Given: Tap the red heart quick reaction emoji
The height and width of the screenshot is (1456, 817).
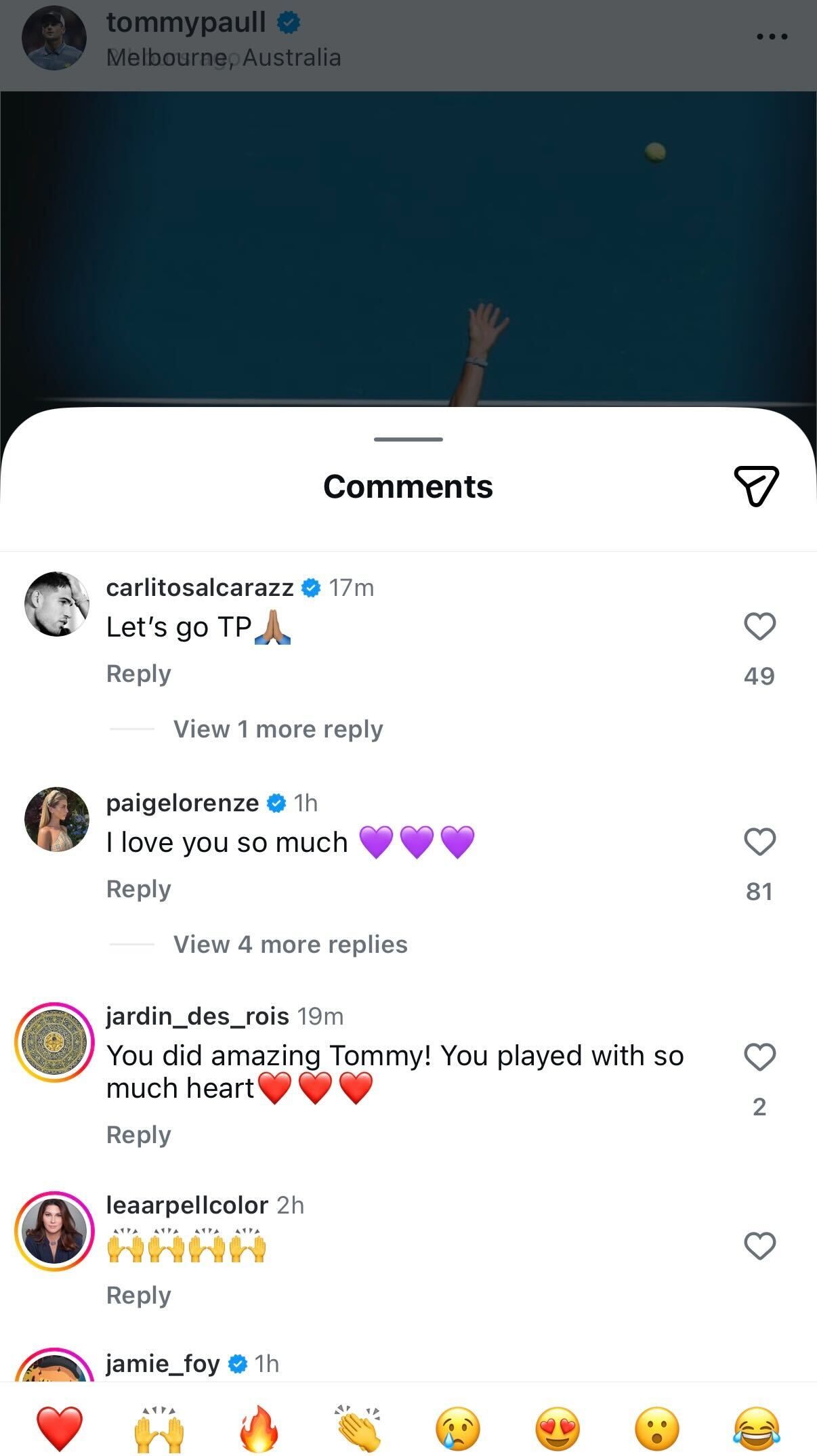Looking at the screenshot, I should click(x=60, y=1428).
